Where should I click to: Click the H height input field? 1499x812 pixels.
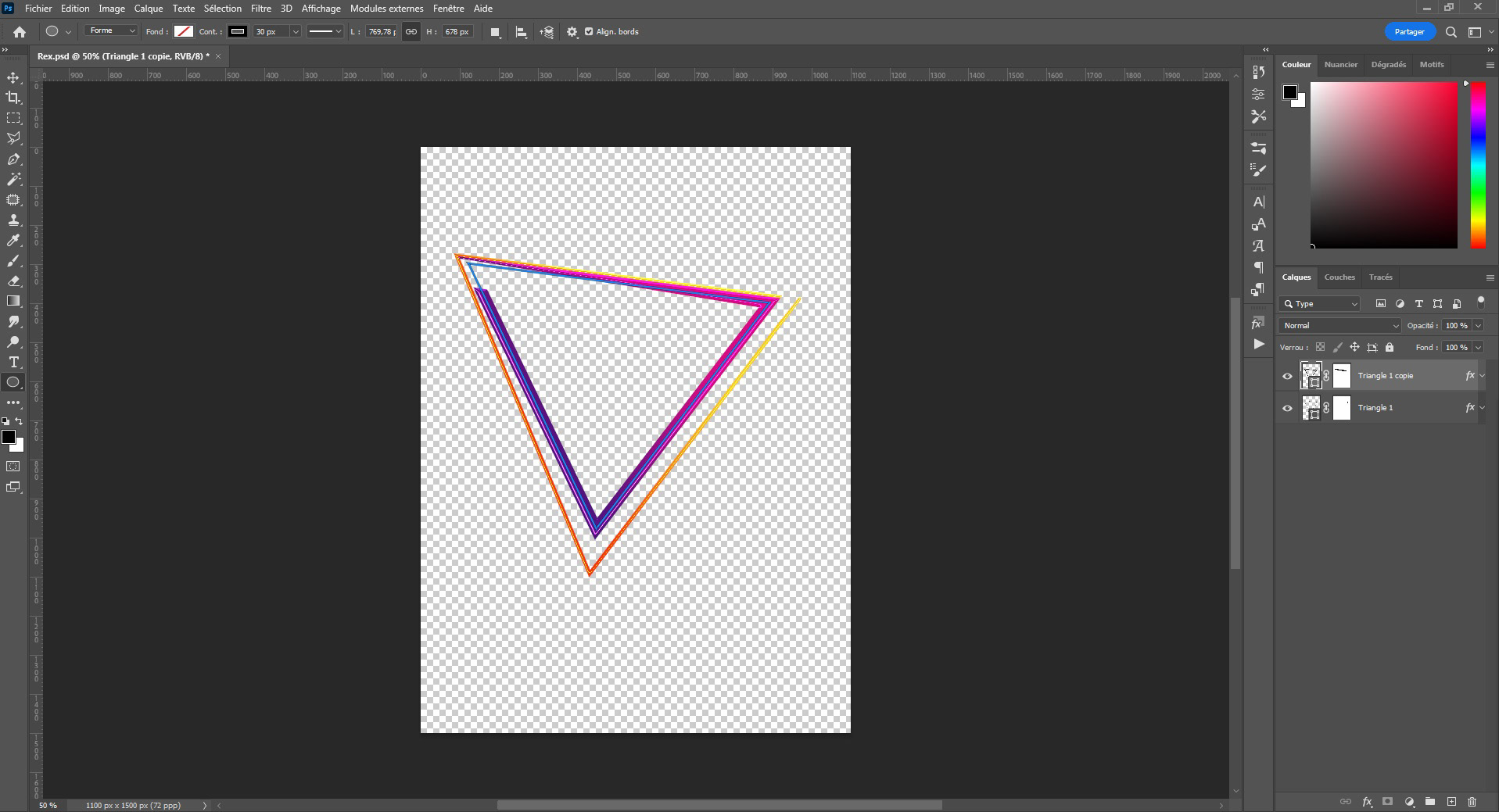point(457,32)
